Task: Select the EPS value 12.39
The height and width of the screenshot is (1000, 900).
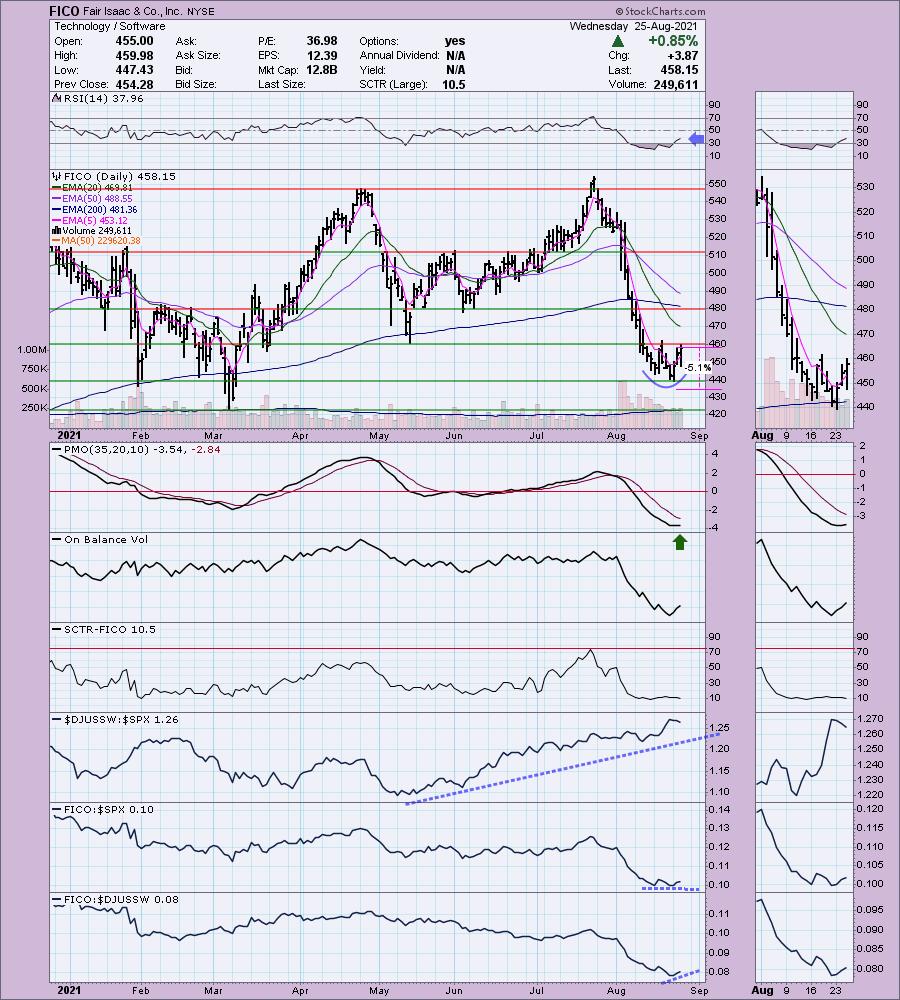Action: tap(322, 55)
